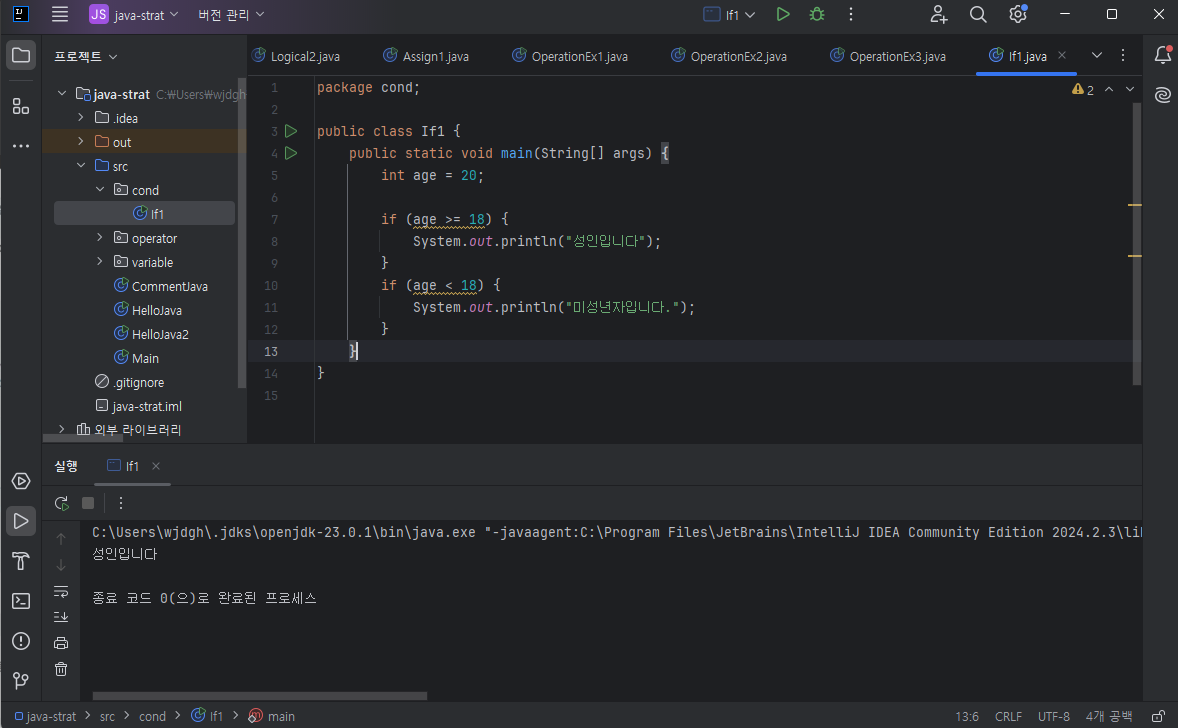Toggle the Project tool window folder icon
This screenshot has height=728, width=1178.
(20, 55)
